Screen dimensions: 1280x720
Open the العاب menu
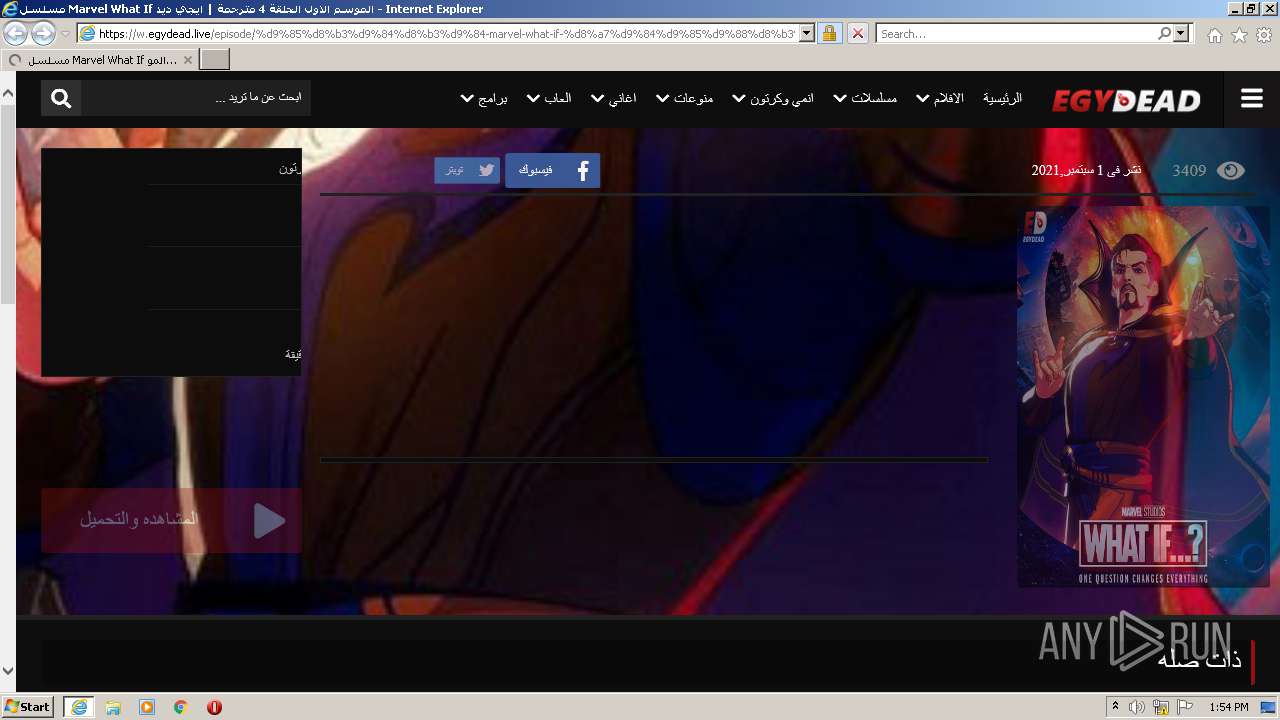coord(557,98)
